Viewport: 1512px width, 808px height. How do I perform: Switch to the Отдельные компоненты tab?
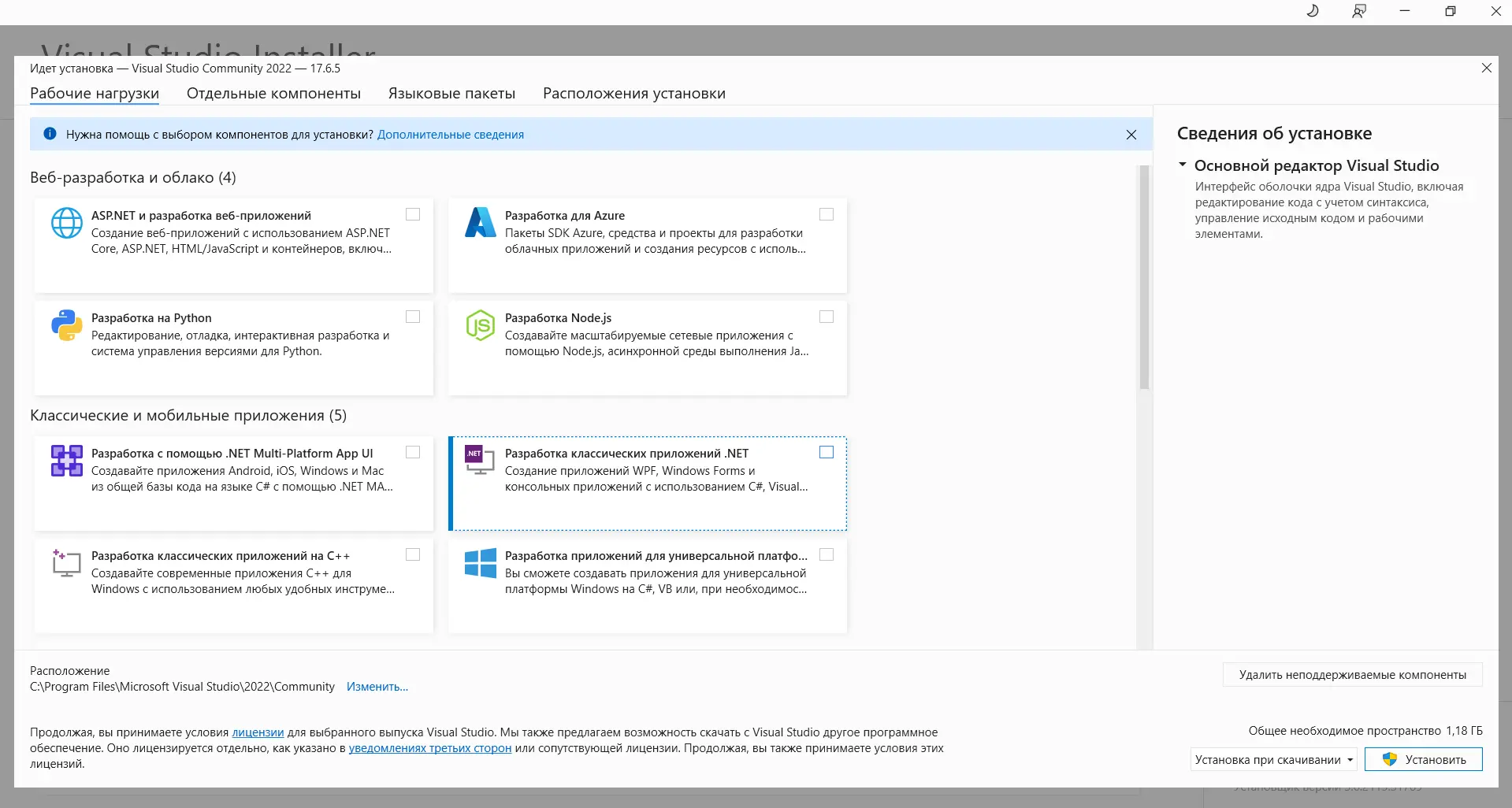[273, 93]
